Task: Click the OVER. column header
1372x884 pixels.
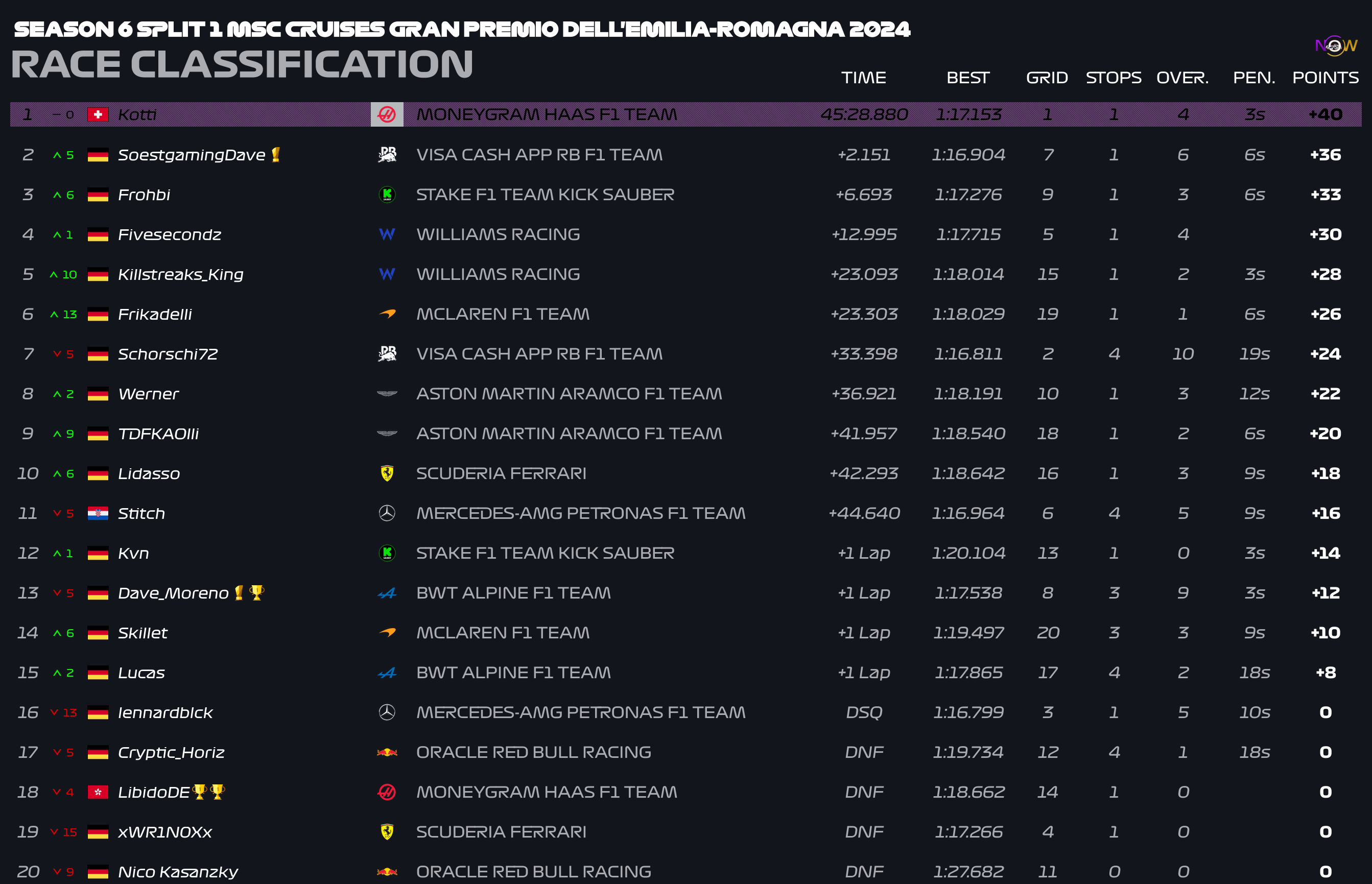Action: [x=1182, y=78]
